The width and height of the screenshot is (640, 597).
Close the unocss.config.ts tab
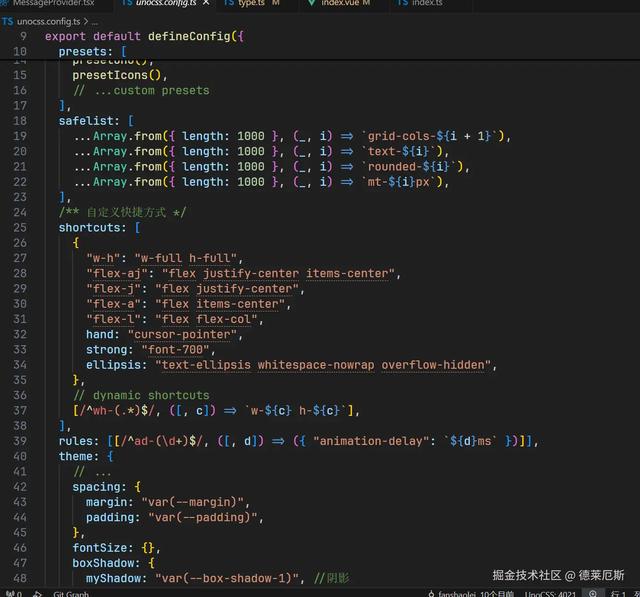click(206, 3)
